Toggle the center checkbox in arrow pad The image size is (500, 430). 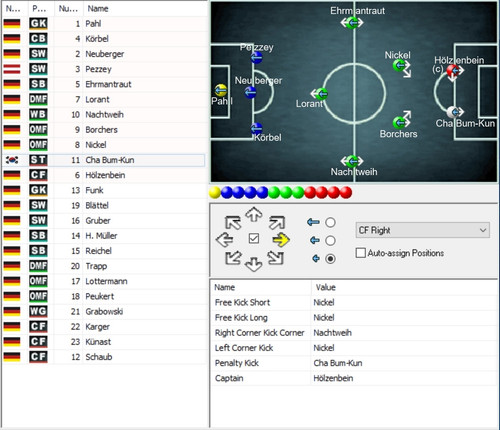(254, 239)
